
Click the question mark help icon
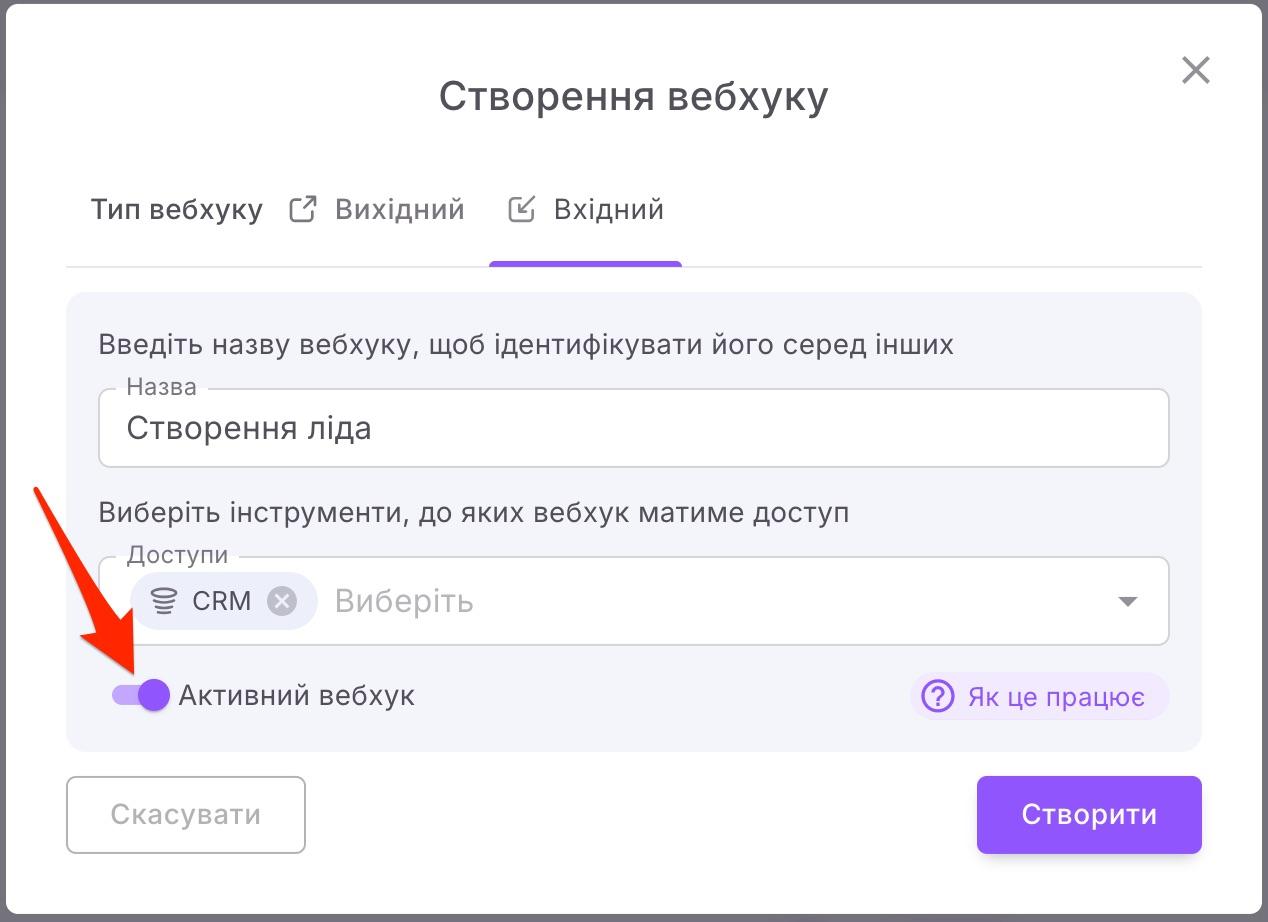[937, 696]
